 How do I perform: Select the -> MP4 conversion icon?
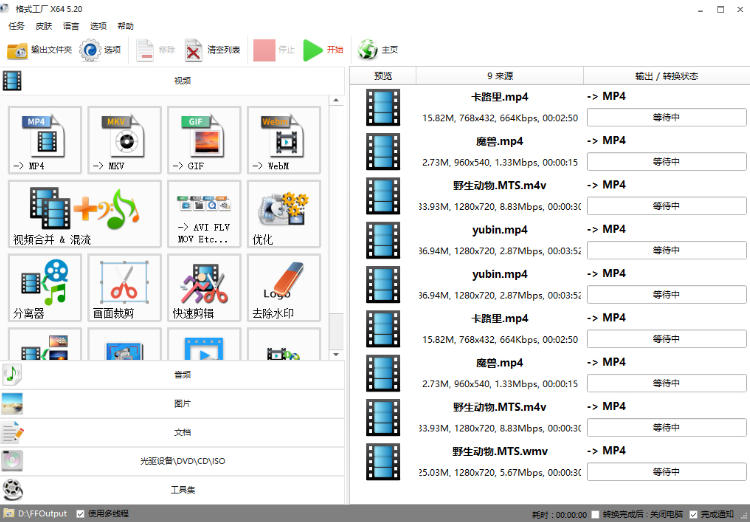point(45,140)
